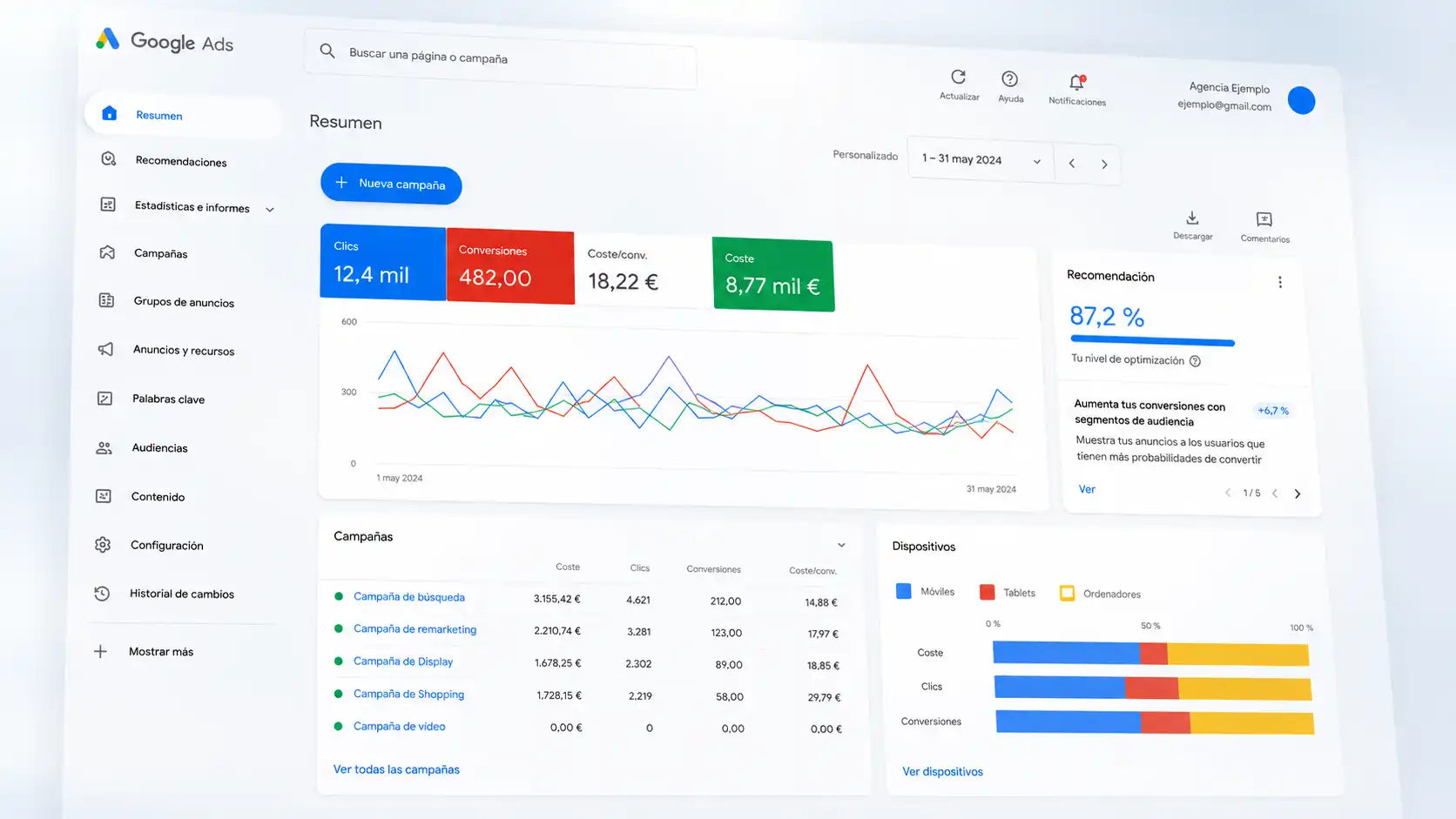Click the optimization level progress bar
Viewport: 1456px width, 819px height.
coord(1152,340)
